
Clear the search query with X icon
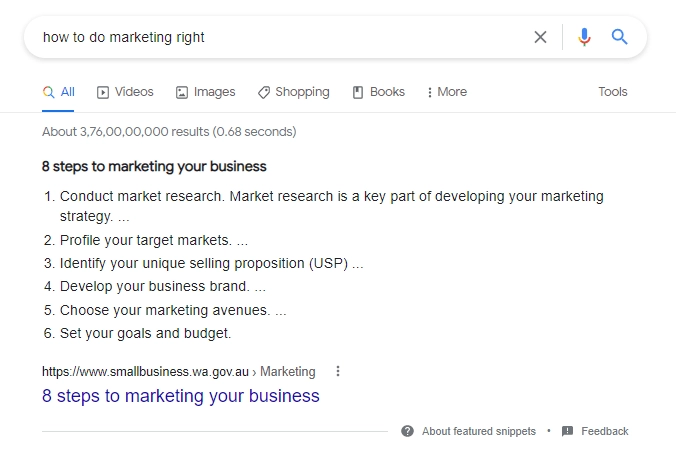(540, 37)
